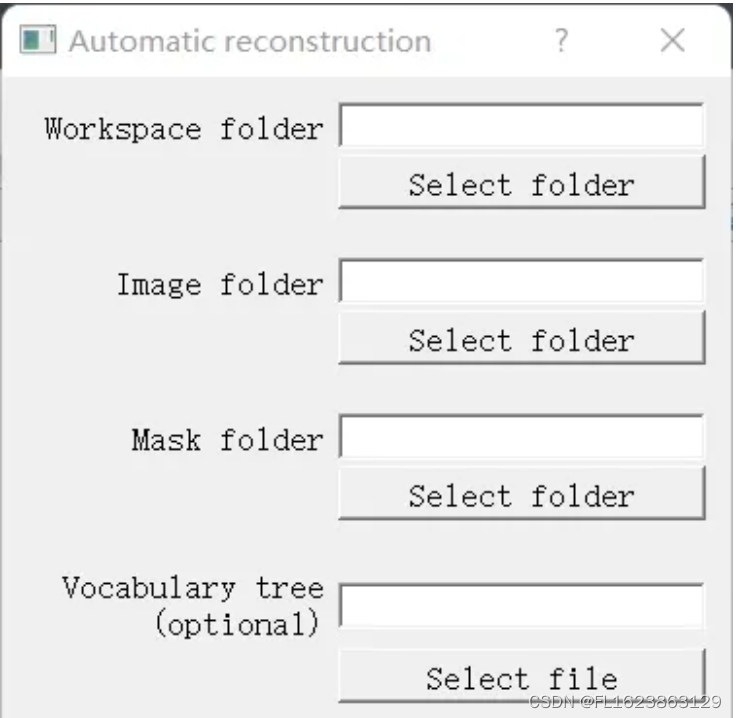The width and height of the screenshot is (736, 718).
Task: Click into the Mask folder input box
Action: (521, 437)
